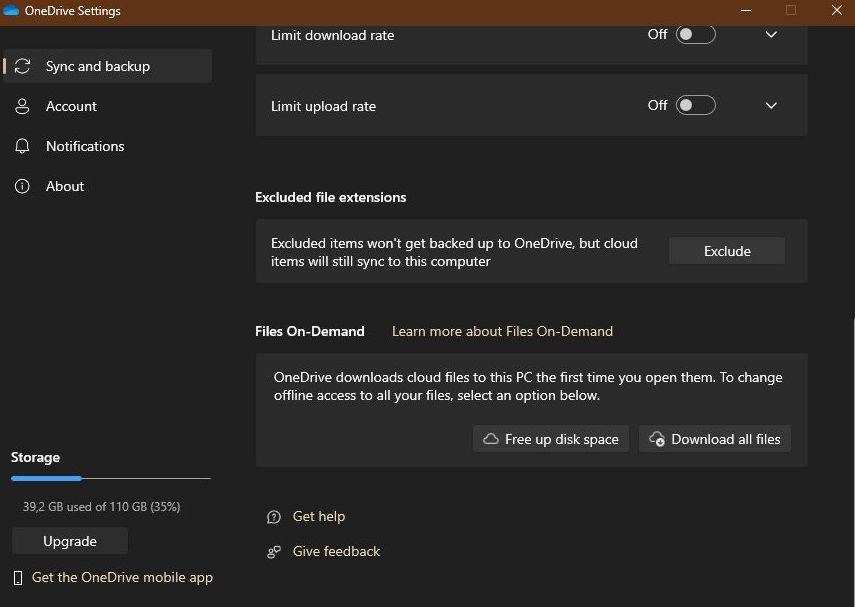Image resolution: width=855 pixels, height=607 pixels.
Task: Turn on the Limit upload rate toggle
Action: coord(695,105)
